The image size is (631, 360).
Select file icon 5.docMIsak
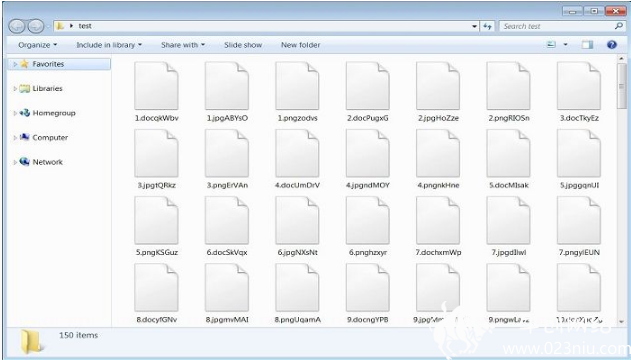pyautogui.click(x=508, y=153)
